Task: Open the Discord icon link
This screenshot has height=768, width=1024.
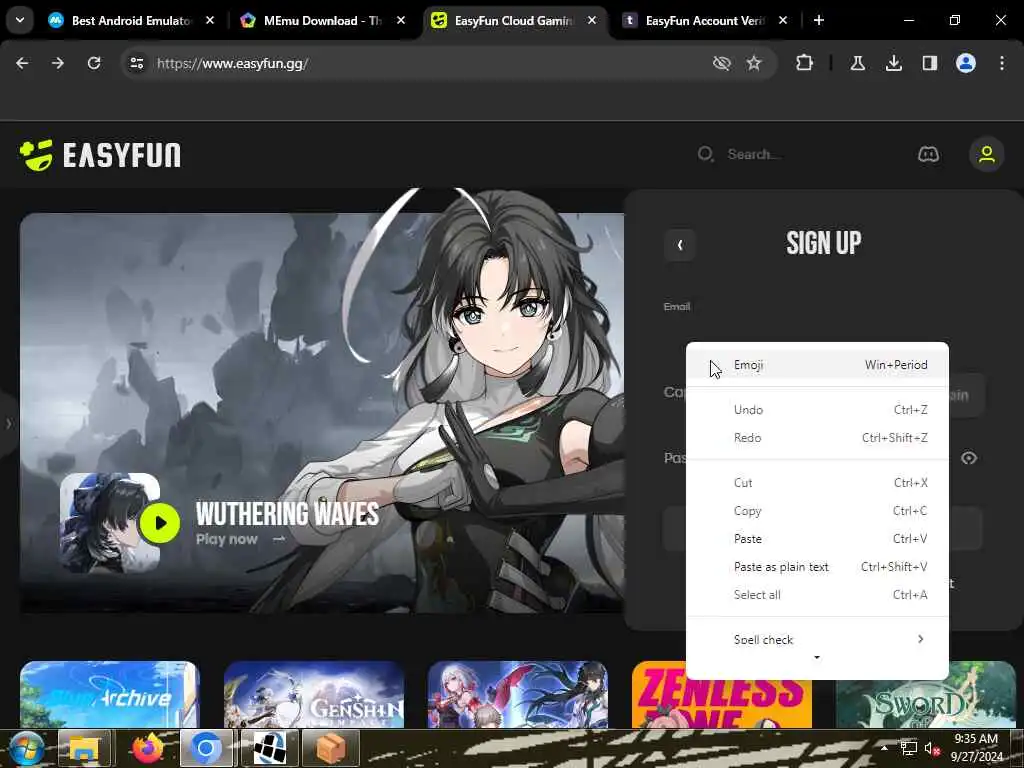Action: click(x=928, y=155)
